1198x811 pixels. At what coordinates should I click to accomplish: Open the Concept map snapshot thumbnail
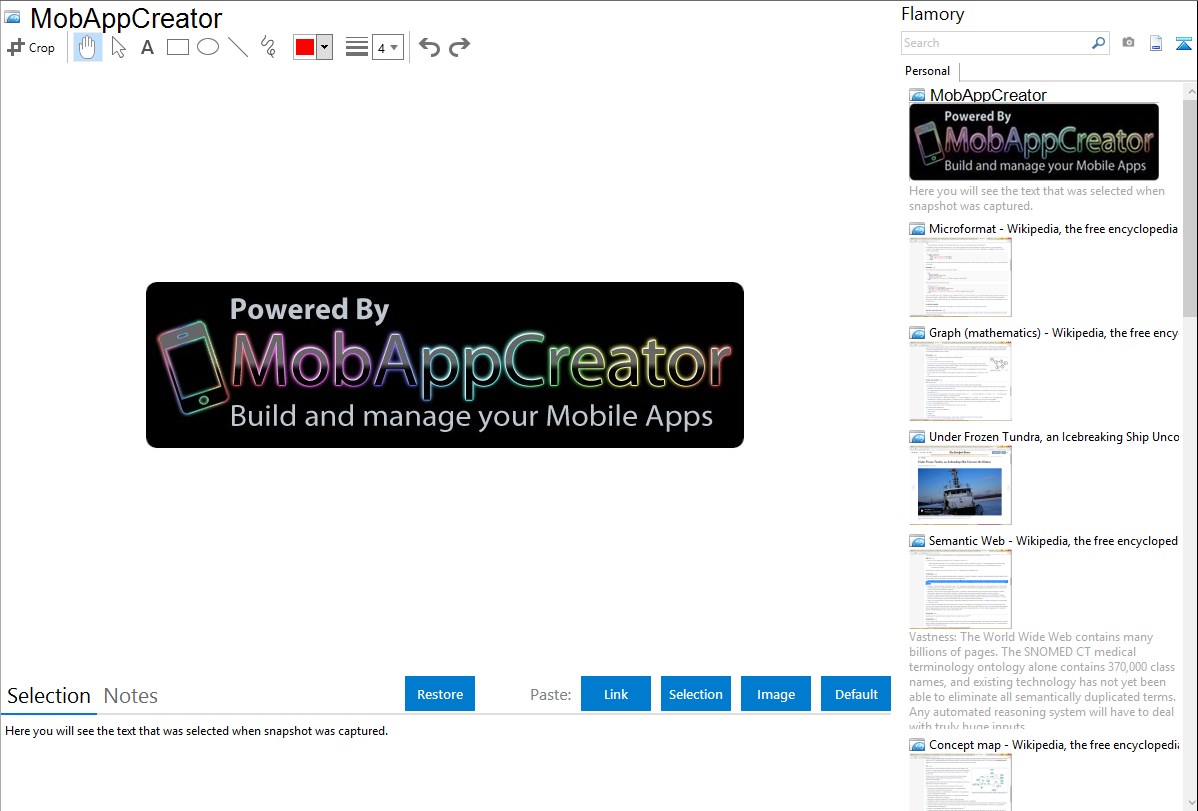pyautogui.click(x=960, y=783)
